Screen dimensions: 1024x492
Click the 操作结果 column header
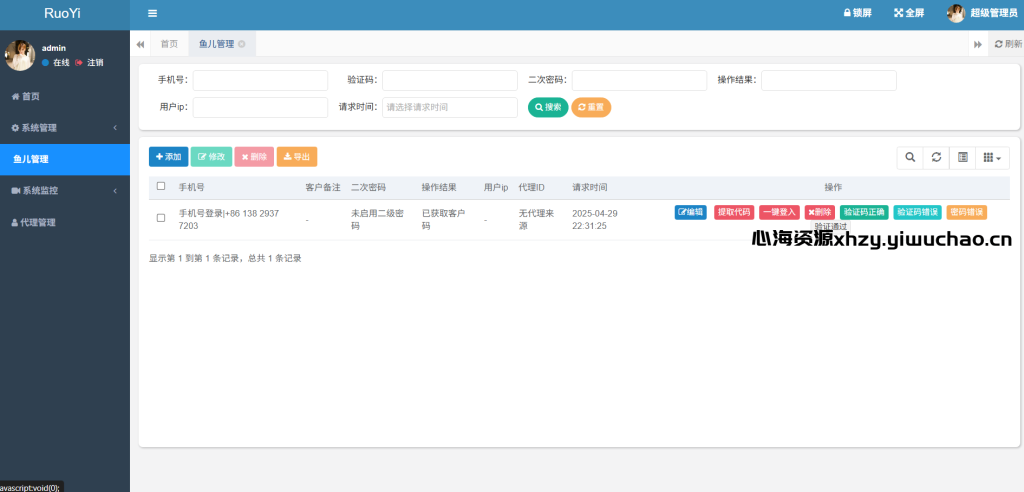pyautogui.click(x=439, y=188)
